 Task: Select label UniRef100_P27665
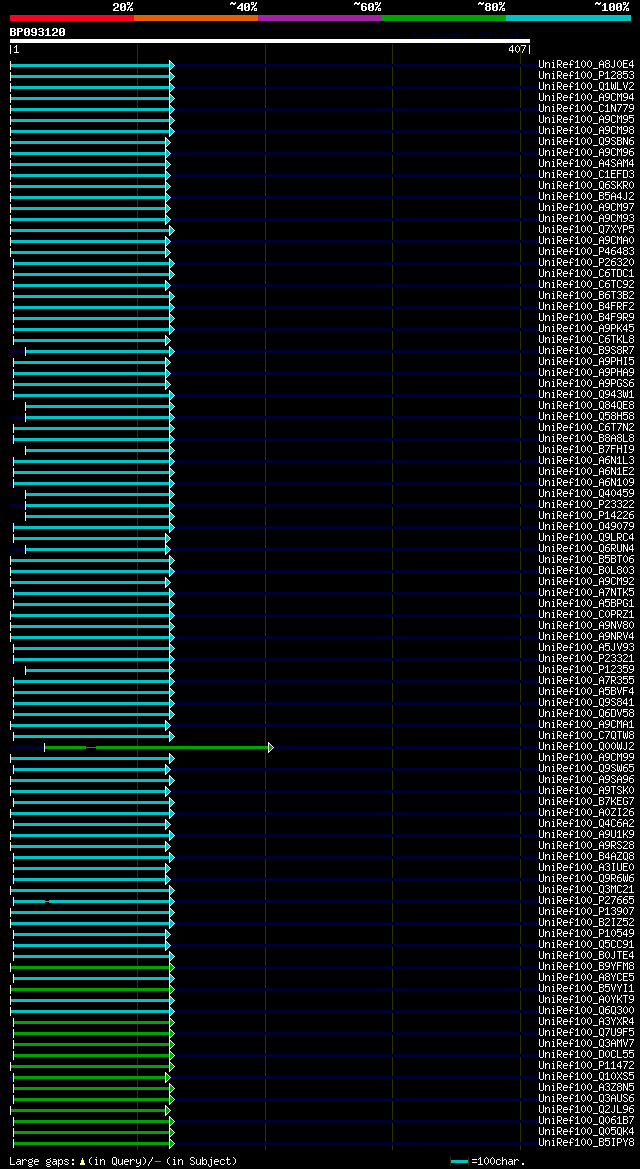[586, 901]
